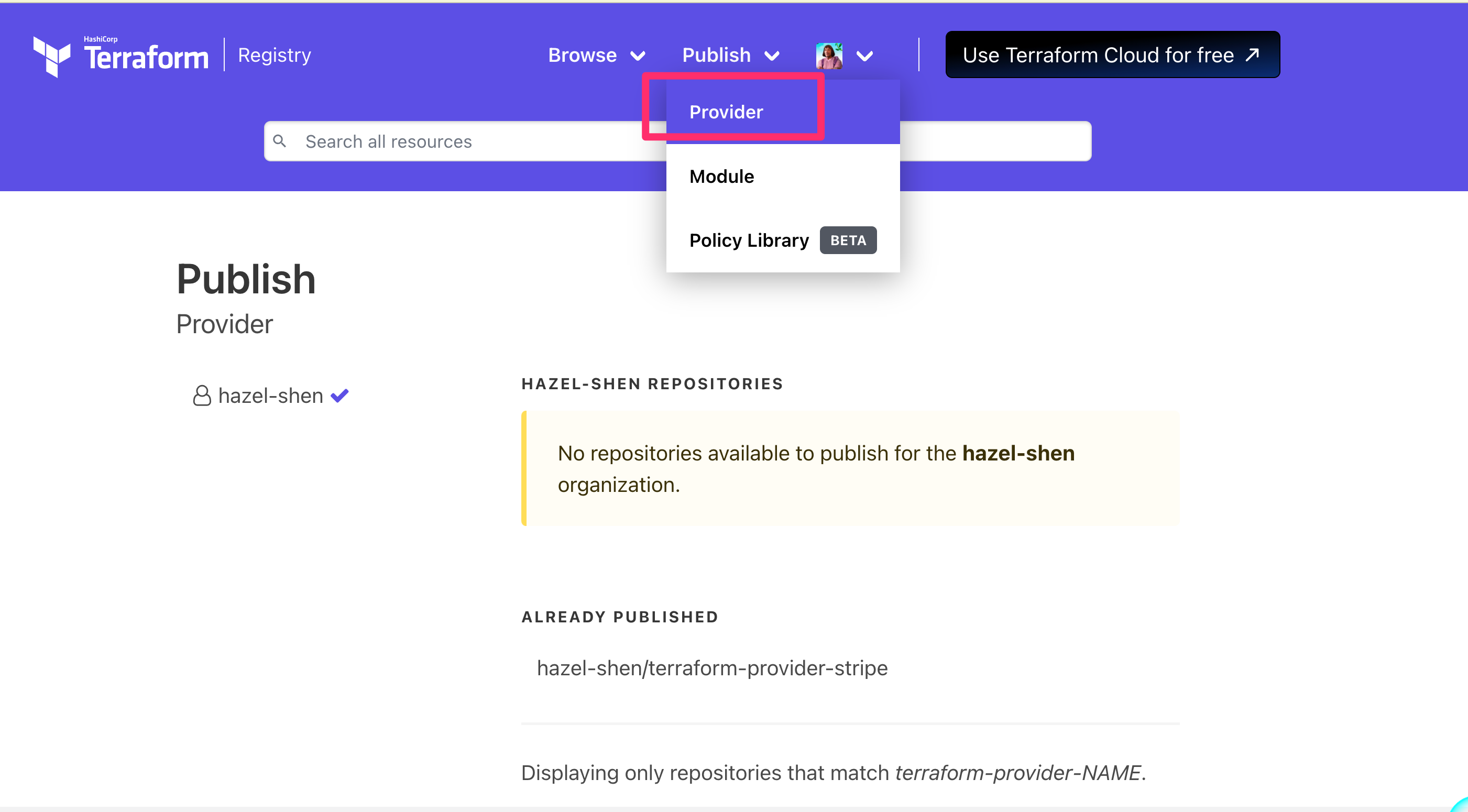1468x812 pixels.
Task: Select Provider from the Publish dropdown
Action: [x=782, y=112]
